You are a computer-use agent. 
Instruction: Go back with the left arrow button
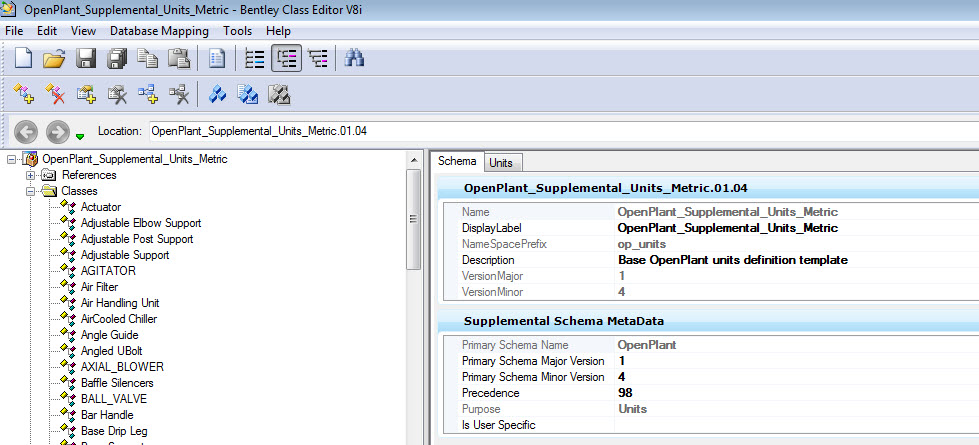tap(26, 132)
